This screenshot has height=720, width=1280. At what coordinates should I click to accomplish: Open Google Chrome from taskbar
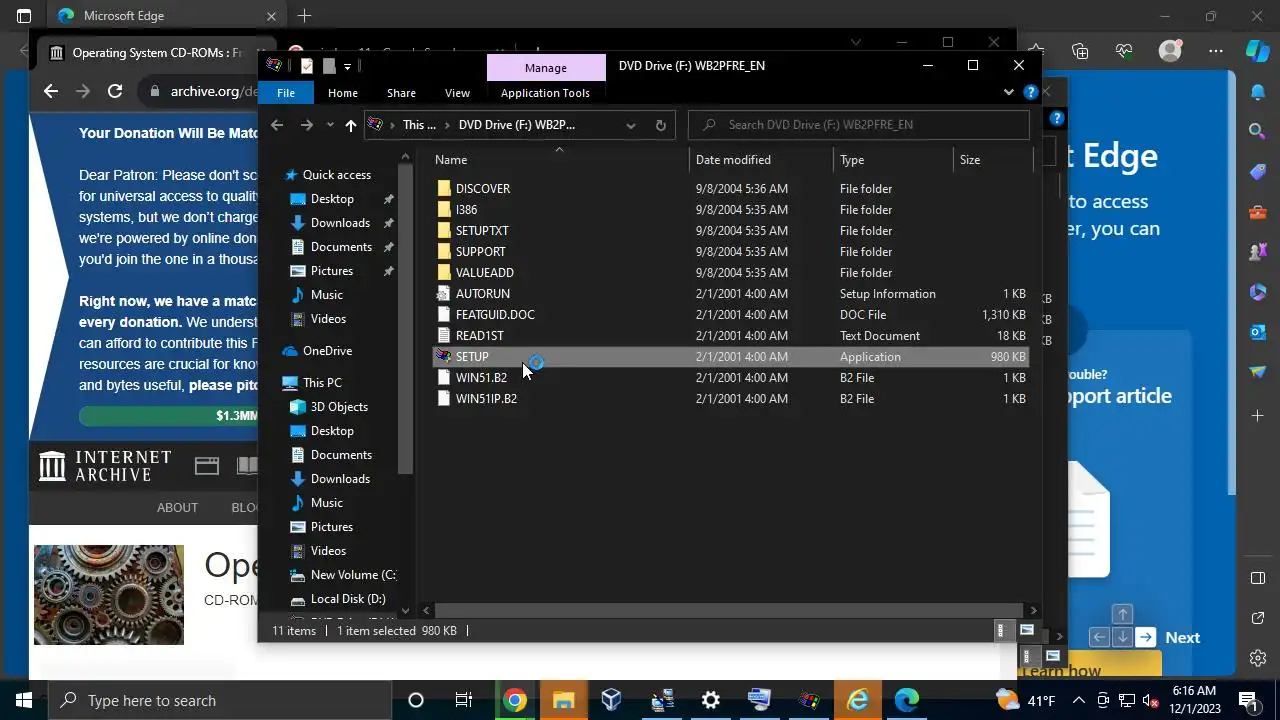515,700
